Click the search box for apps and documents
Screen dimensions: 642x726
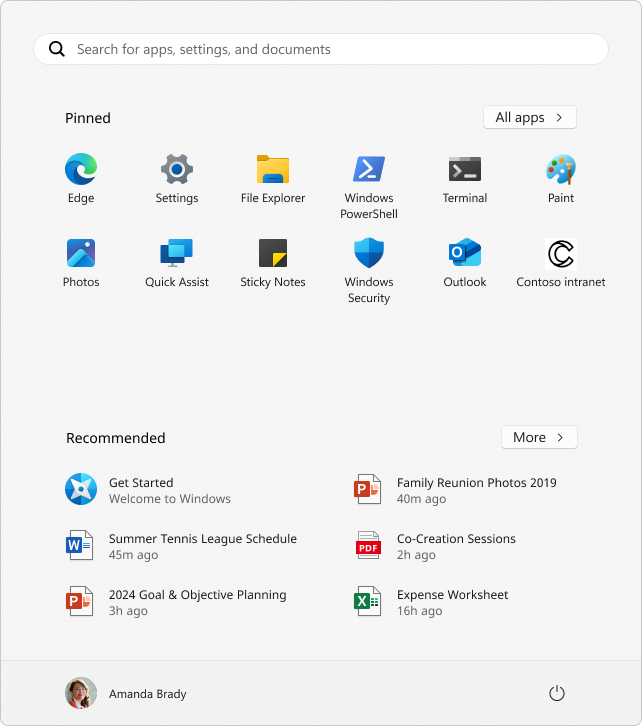point(320,49)
